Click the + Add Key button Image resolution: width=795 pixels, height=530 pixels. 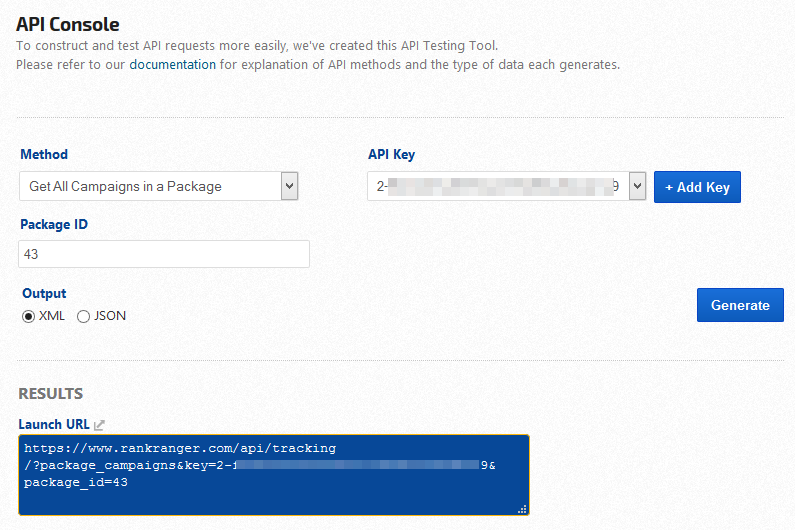point(697,187)
